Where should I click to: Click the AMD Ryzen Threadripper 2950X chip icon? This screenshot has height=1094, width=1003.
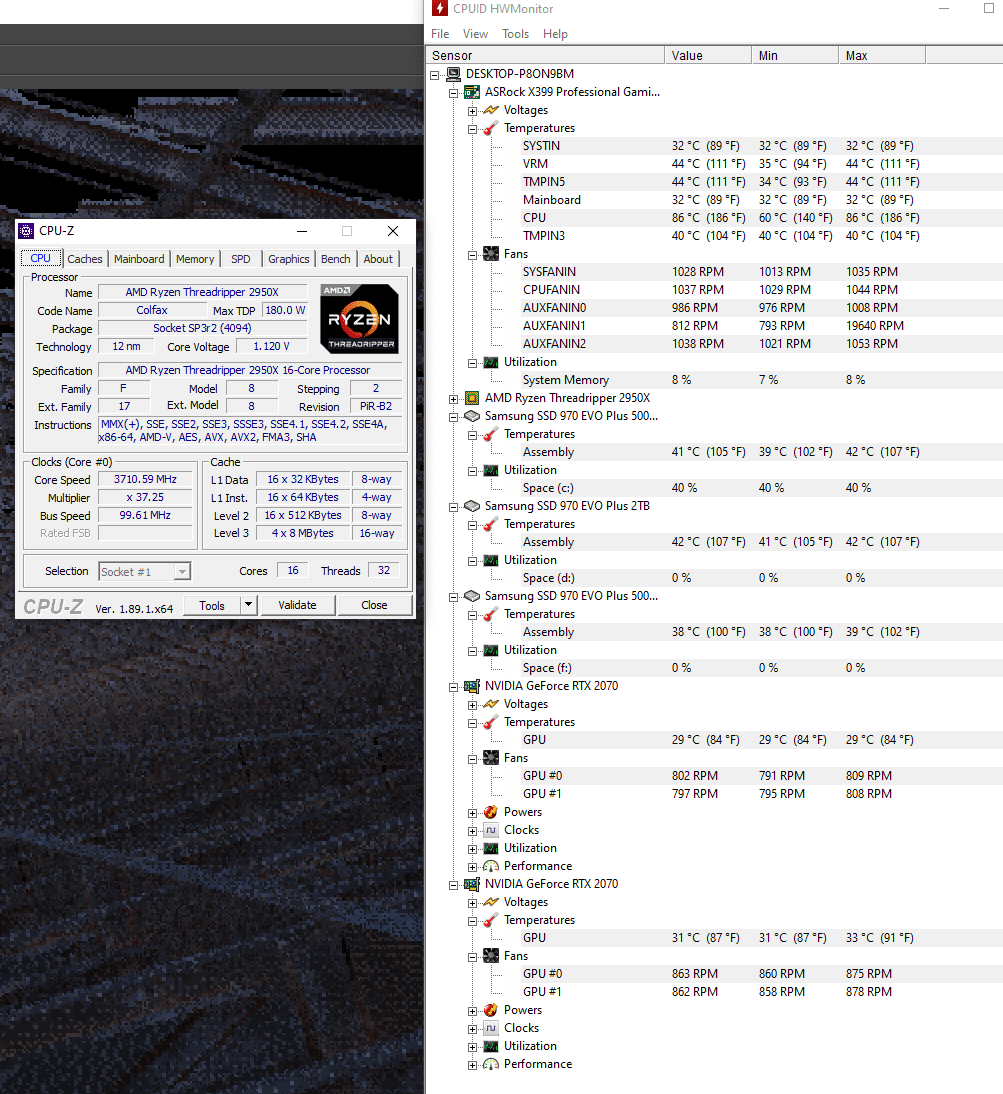(x=472, y=398)
